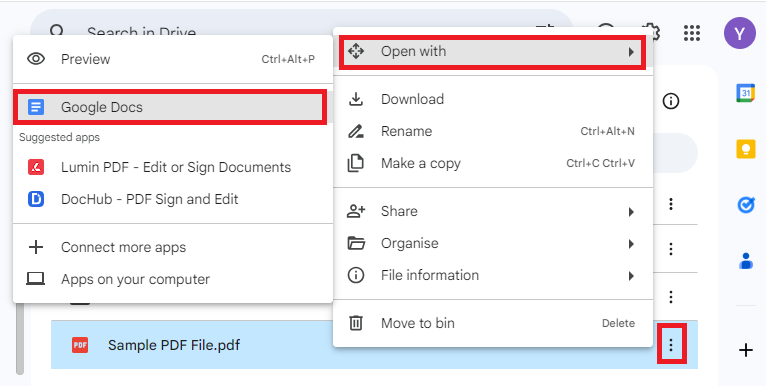Select the Sample PDF File.pdf file name
Screen dimensions: 766x386
click(x=174, y=345)
